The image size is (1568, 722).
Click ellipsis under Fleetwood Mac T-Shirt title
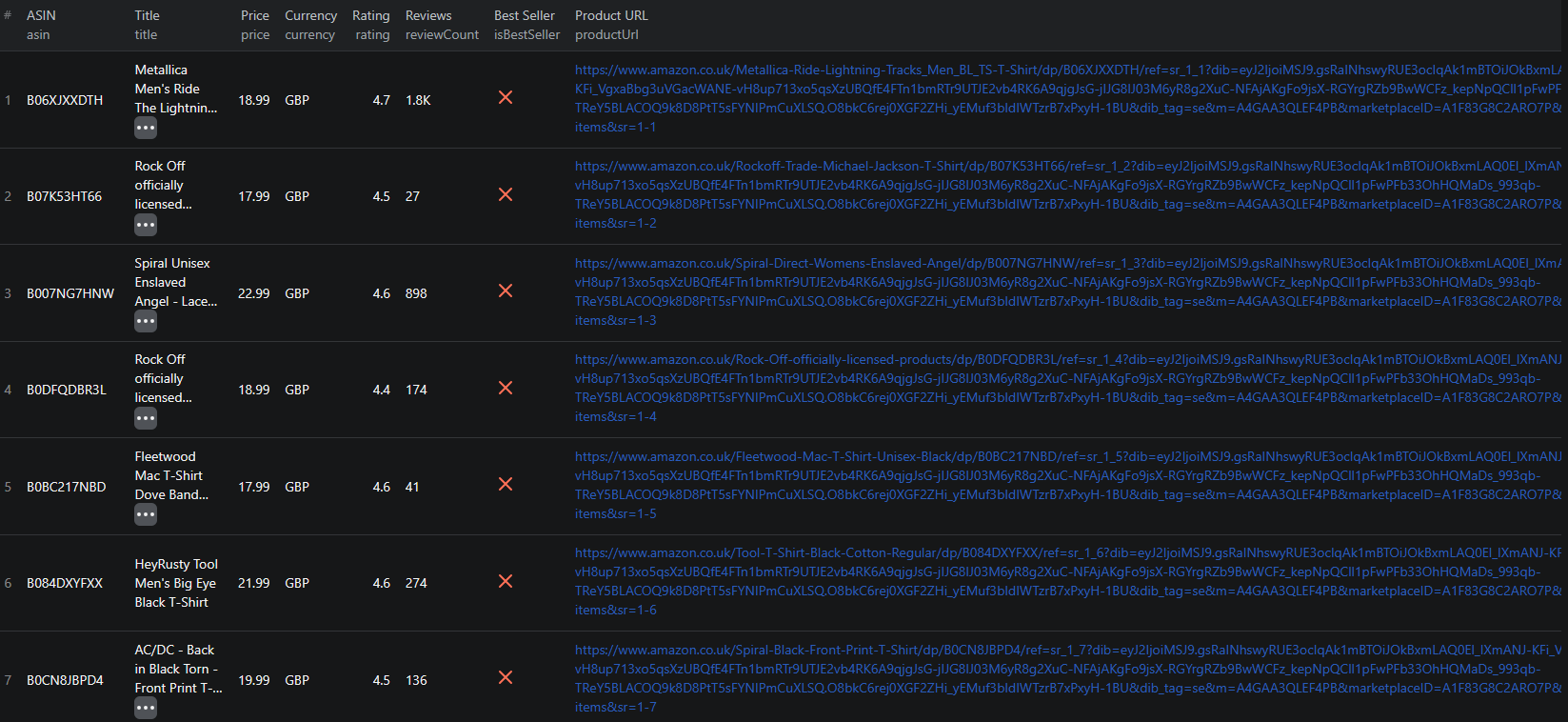(x=145, y=514)
